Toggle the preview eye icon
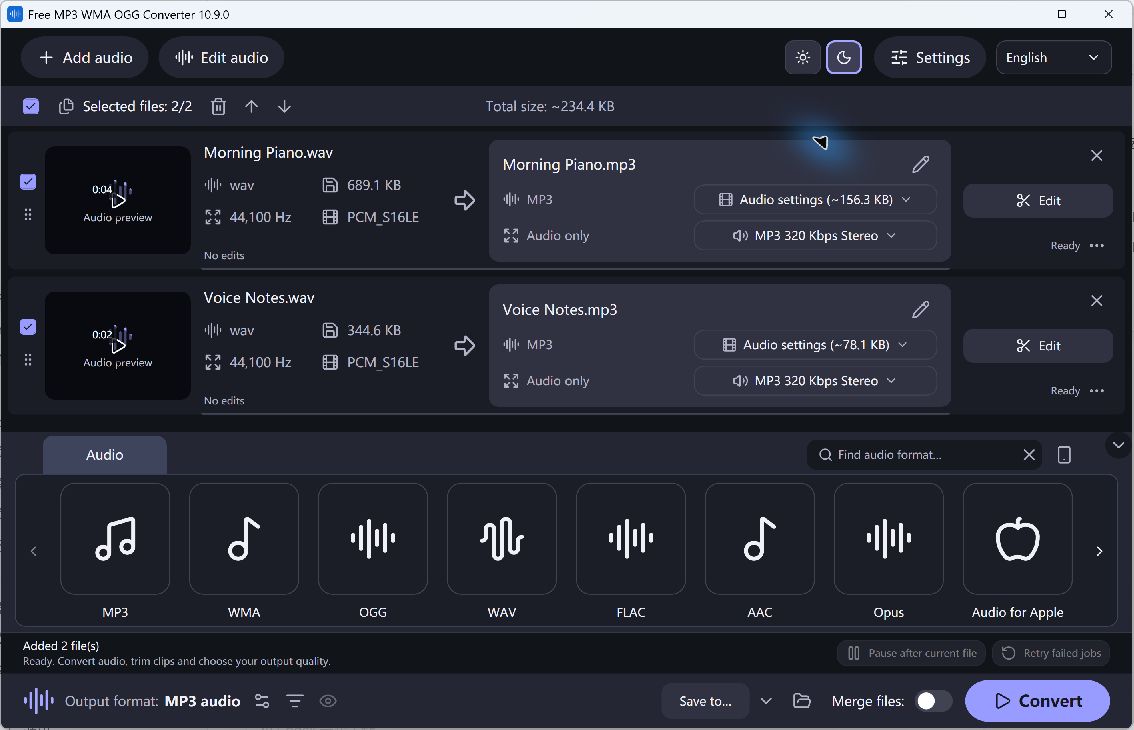 [328, 700]
